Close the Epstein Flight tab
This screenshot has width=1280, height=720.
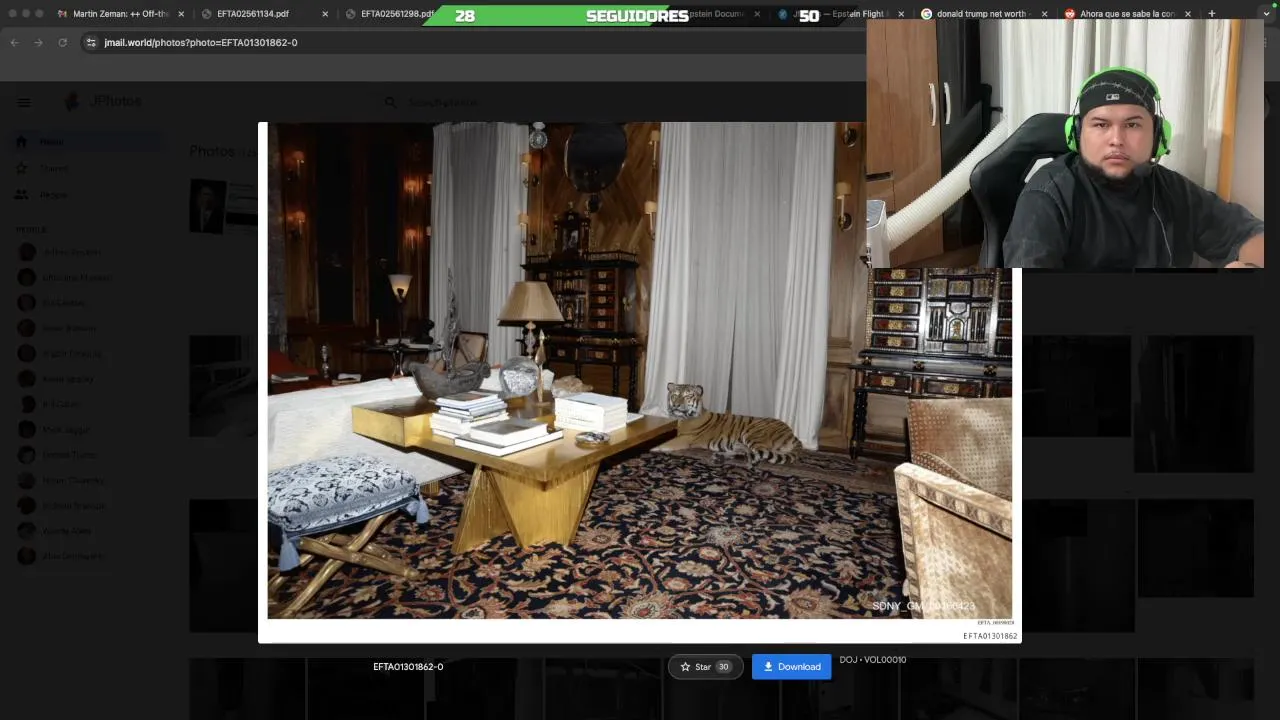click(900, 14)
